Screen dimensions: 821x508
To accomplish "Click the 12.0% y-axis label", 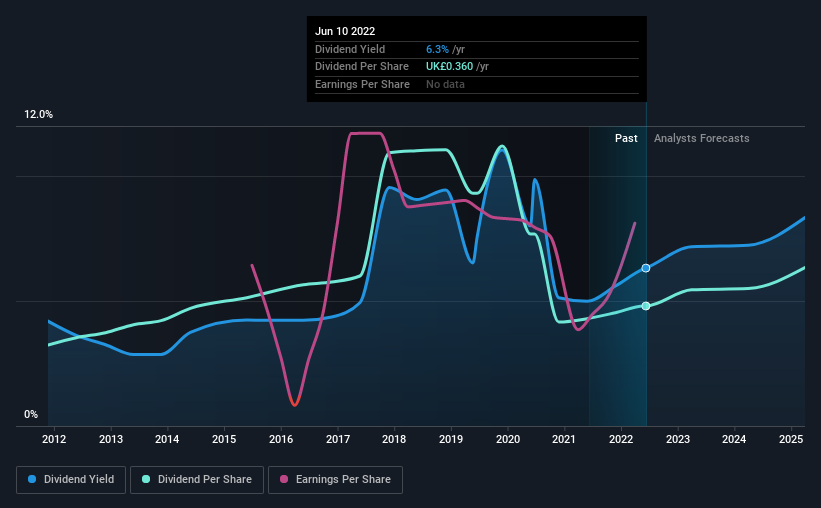I will (x=38, y=115).
